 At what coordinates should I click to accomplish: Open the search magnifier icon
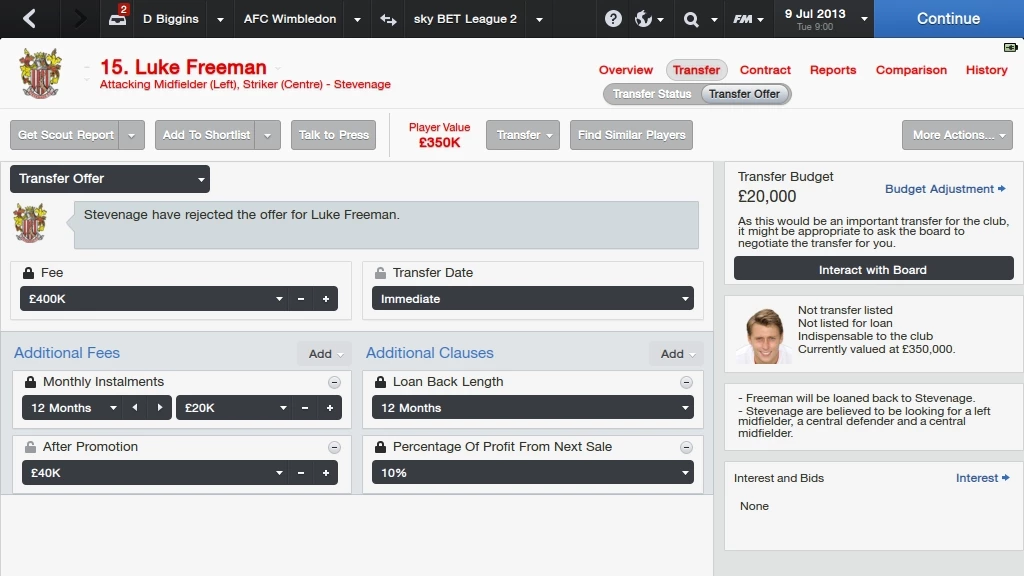[x=691, y=19]
